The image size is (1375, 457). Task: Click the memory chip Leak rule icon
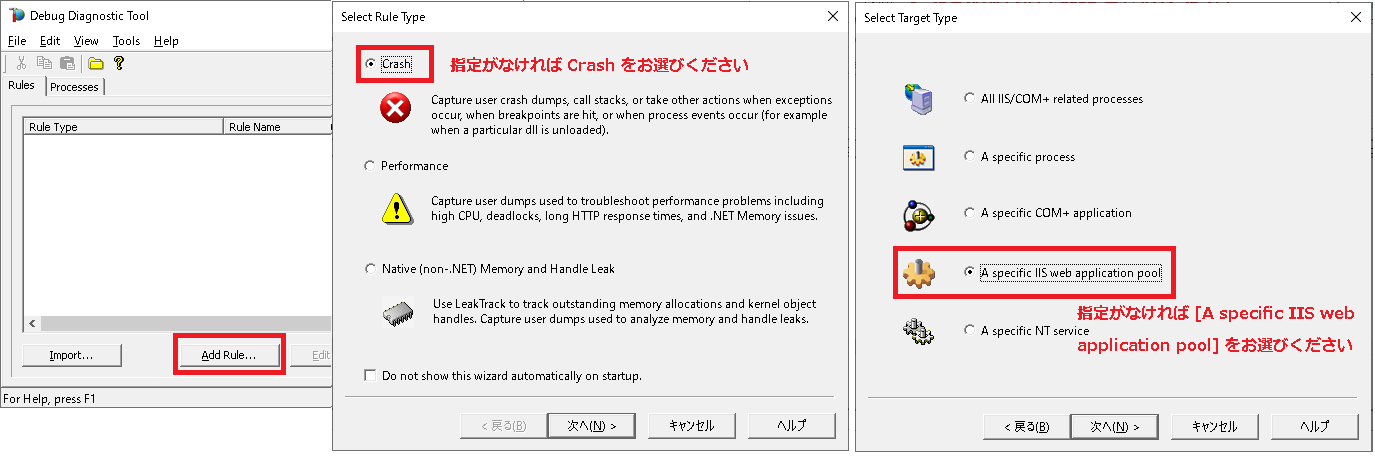pyautogui.click(x=396, y=312)
